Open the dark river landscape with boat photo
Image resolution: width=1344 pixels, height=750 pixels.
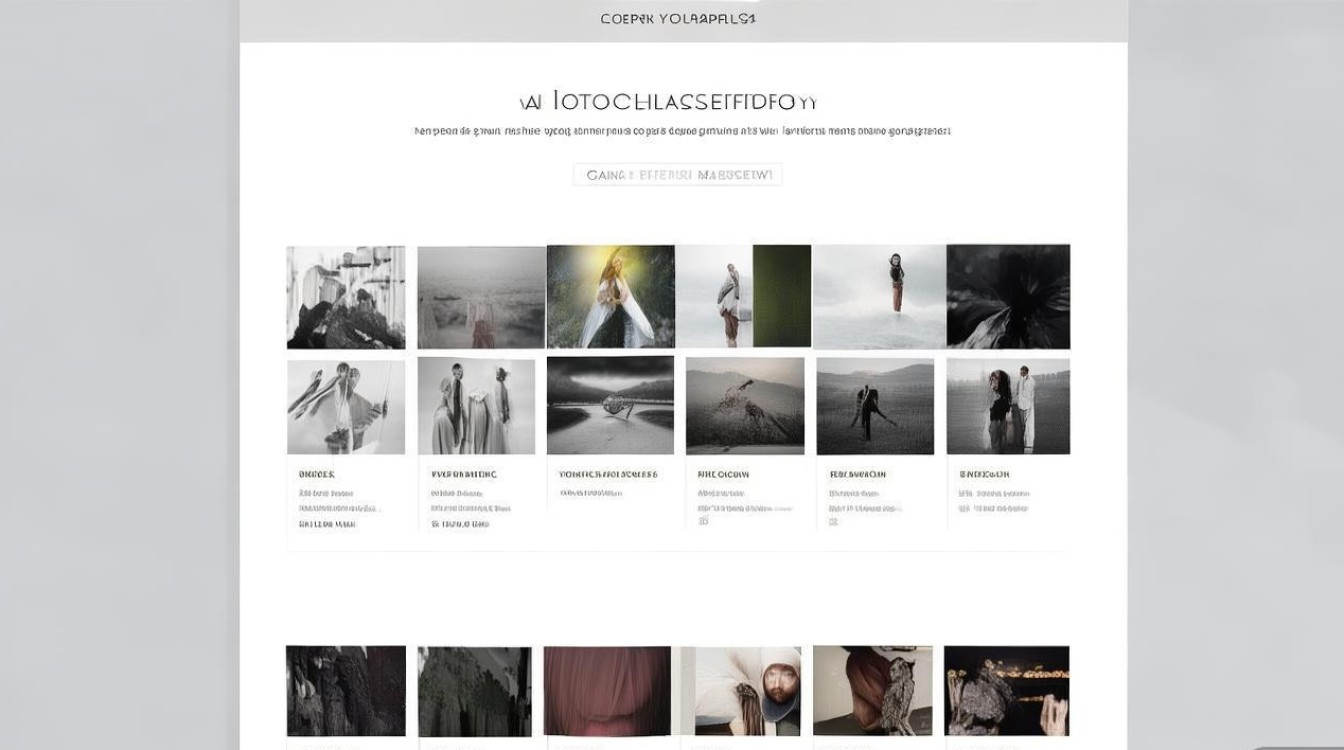[610, 405]
